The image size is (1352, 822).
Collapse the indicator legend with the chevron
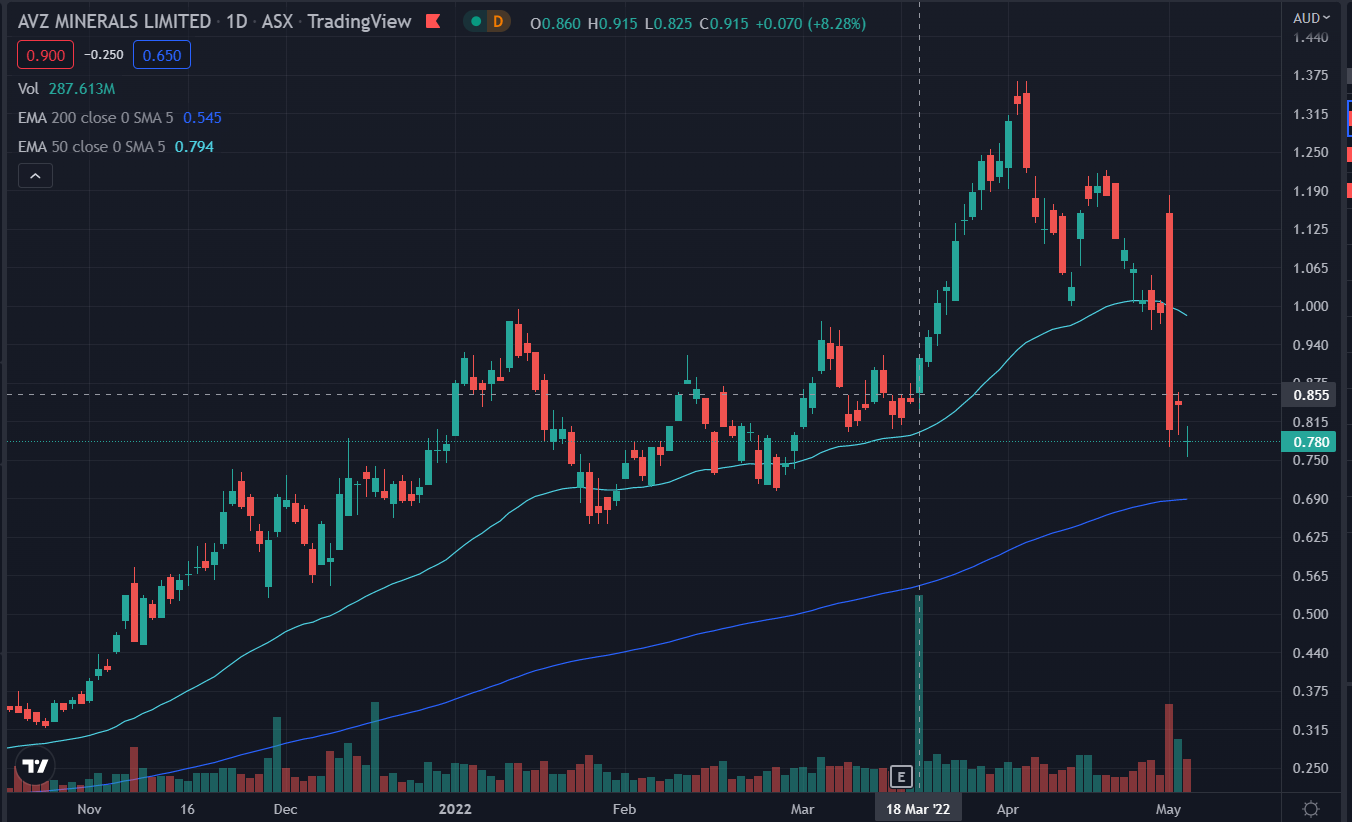coord(35,176)
